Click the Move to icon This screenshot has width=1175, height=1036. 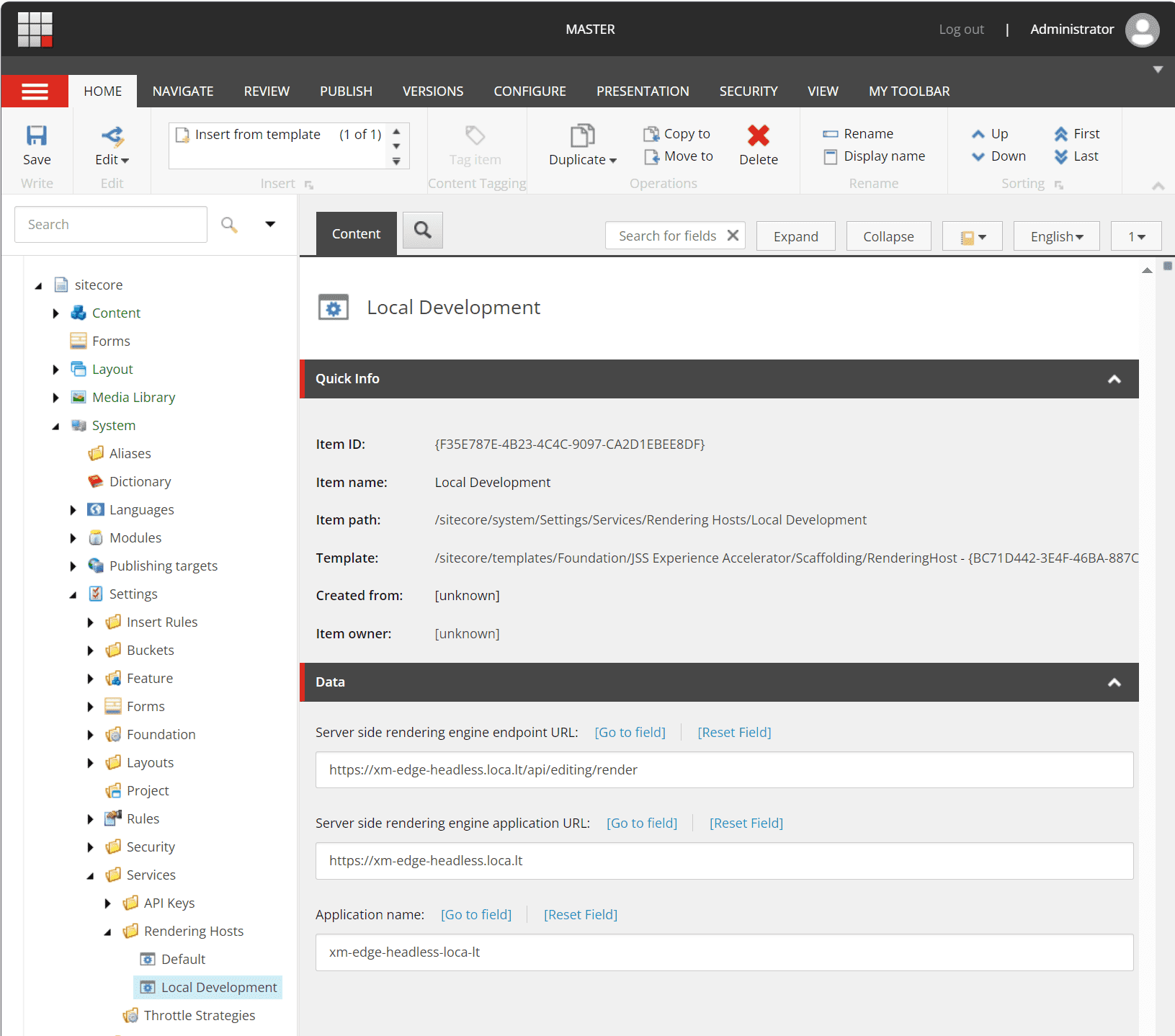pyautogui.click(x=651, y=156)
